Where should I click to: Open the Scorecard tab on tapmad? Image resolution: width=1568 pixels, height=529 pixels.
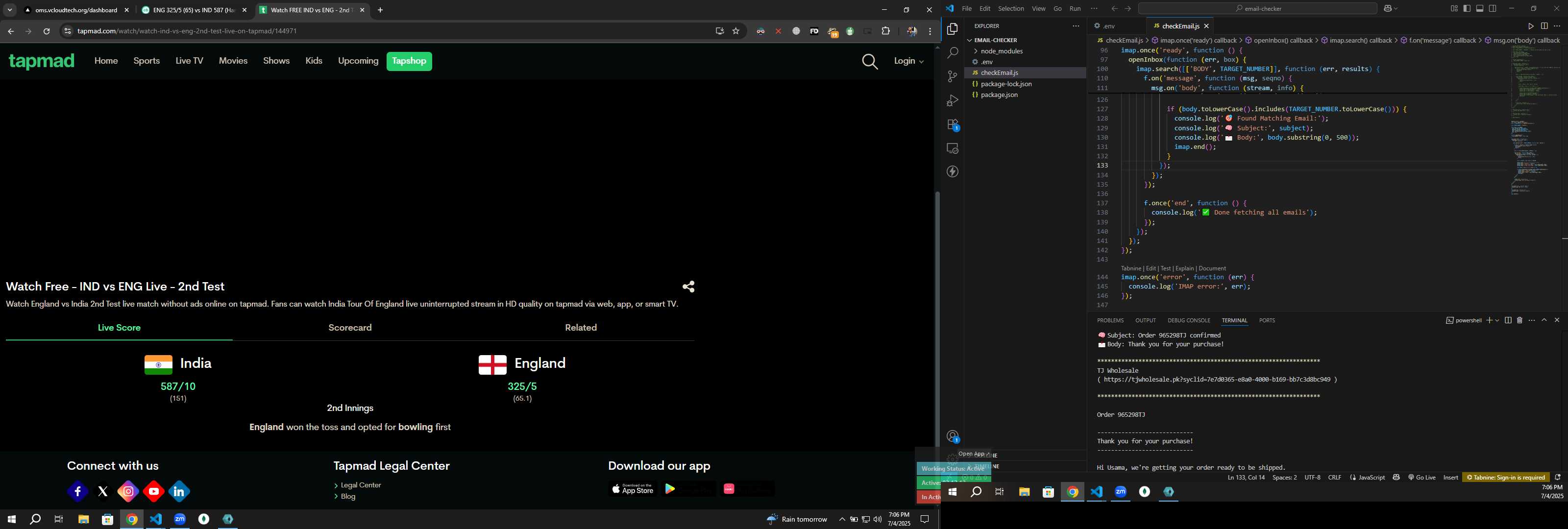pos(350,328)
